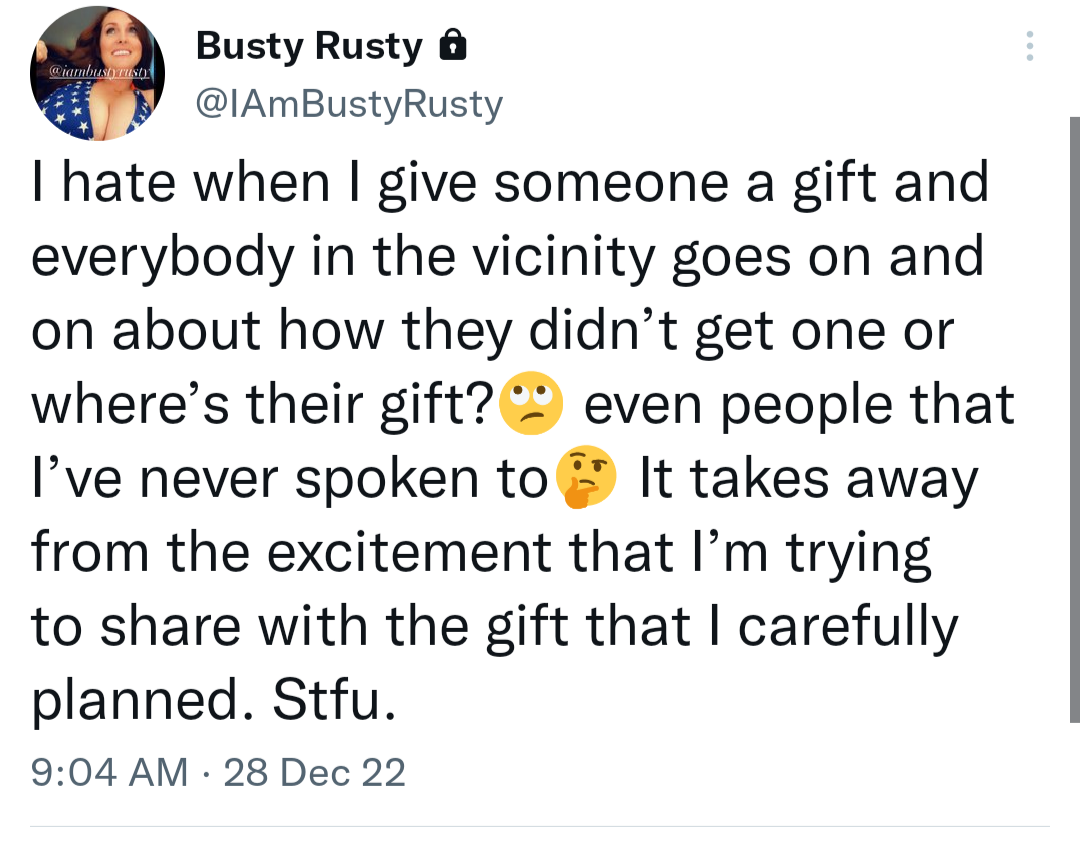Open the @IAmBustyRusty handle link
The image size is (1080, 847).
pos(349,103)
